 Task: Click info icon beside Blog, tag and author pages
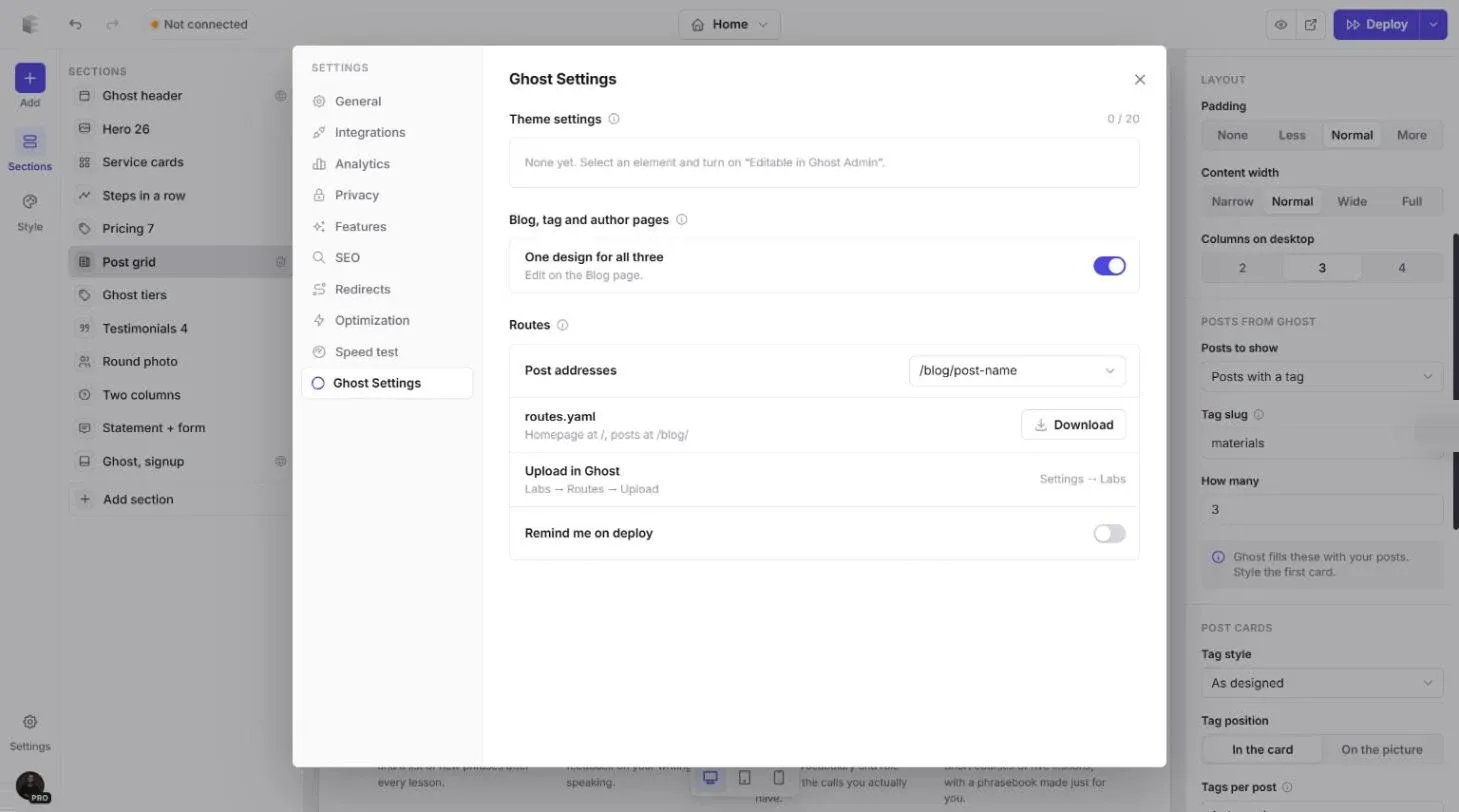point(682,220)
